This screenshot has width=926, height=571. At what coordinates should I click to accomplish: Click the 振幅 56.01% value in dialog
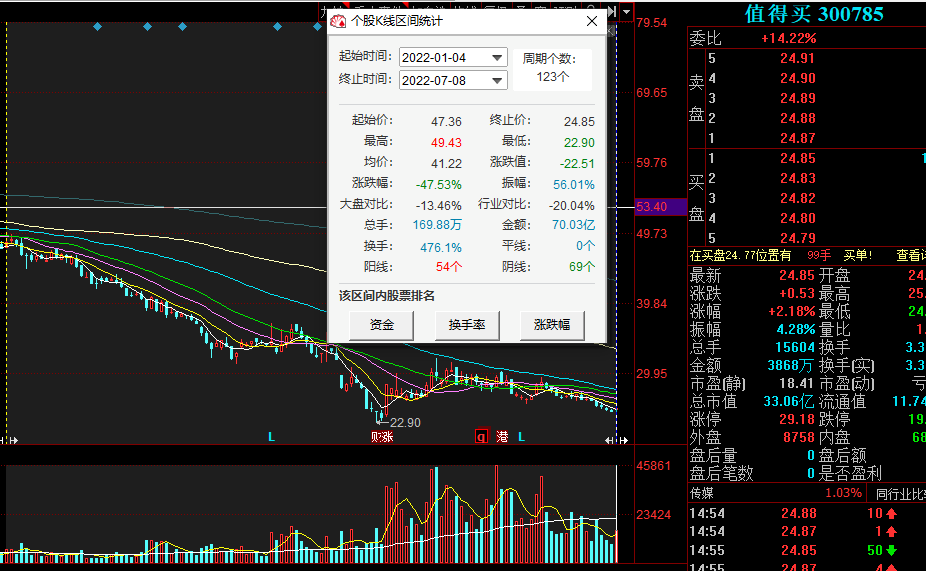click(x=573, y=185)
